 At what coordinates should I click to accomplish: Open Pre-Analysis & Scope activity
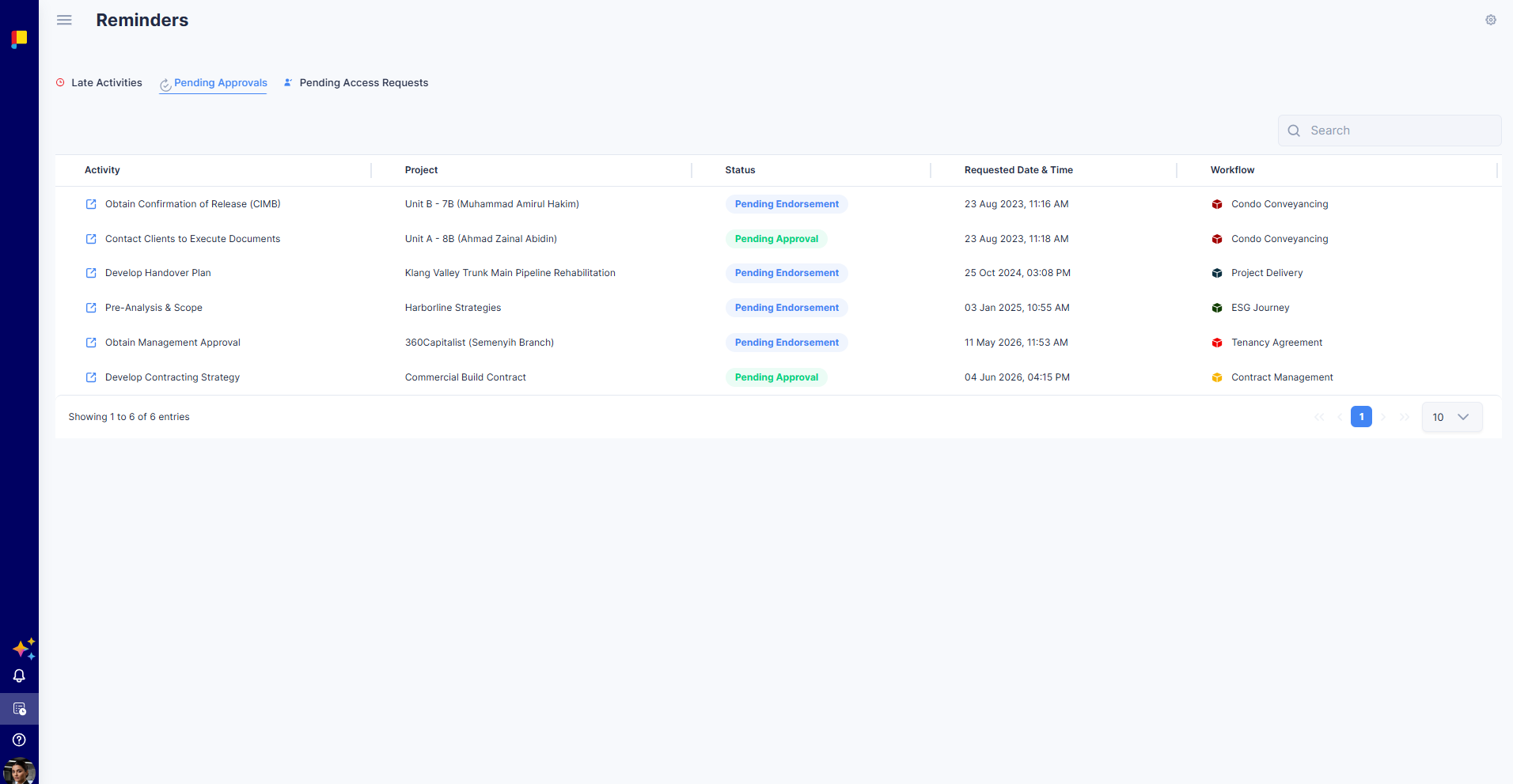[x=154, y=308]
